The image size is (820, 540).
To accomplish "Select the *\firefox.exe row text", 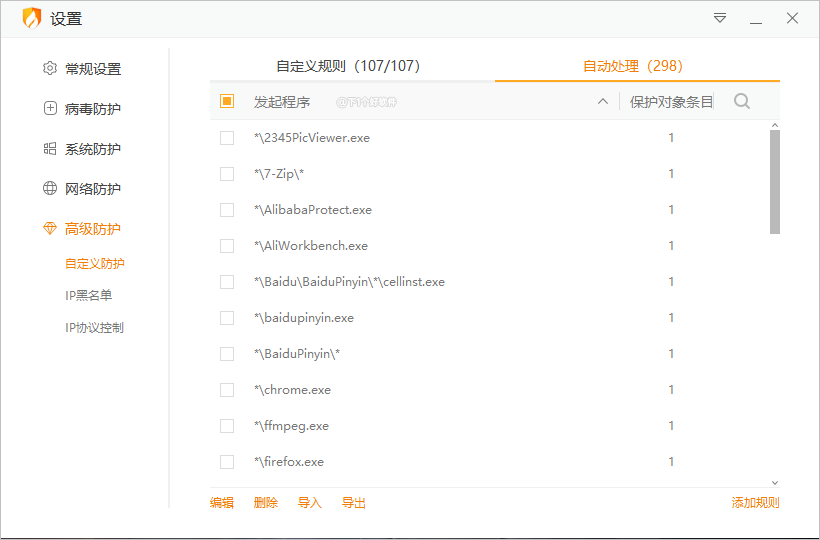I will [289, 462].
